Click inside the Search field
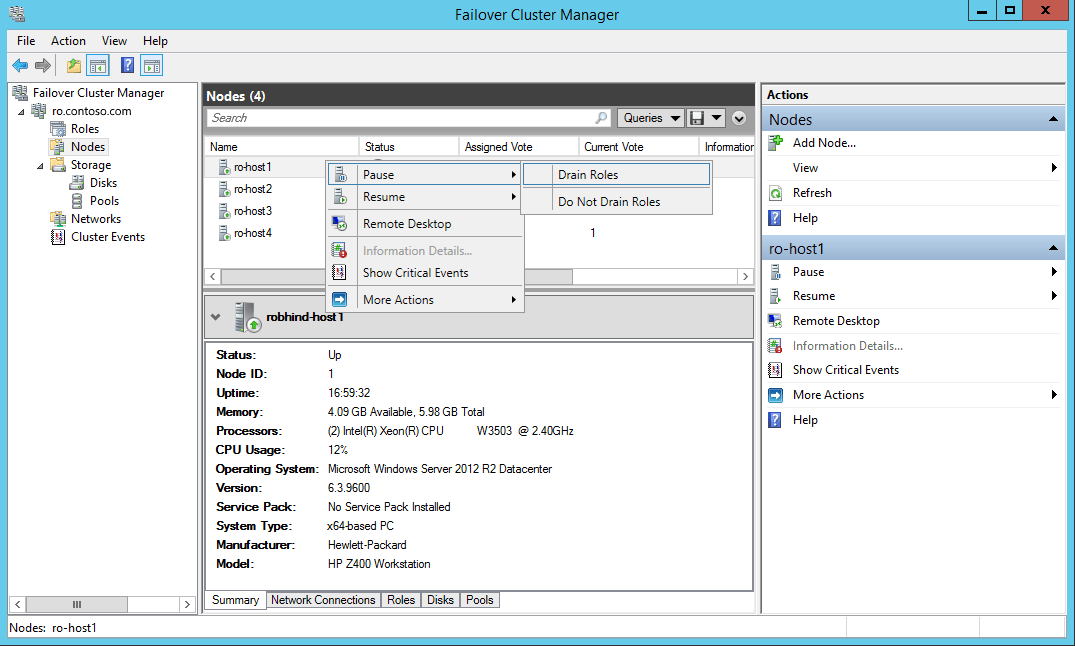 pos(400,117)
